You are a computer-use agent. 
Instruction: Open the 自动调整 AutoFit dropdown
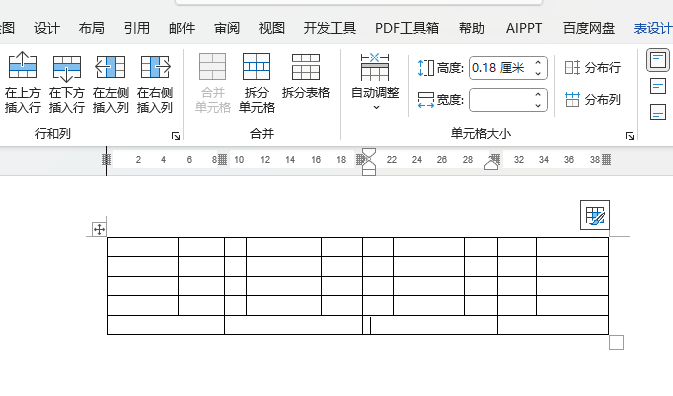(x=375, y=82)
